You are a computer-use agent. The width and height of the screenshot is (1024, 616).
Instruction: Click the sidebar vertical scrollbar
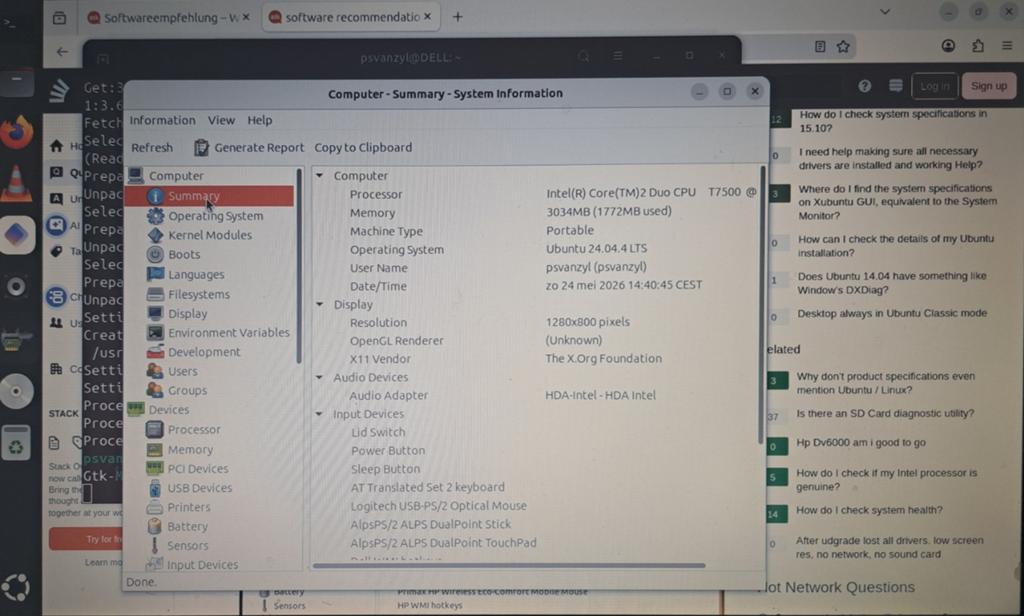coord(299,266)
